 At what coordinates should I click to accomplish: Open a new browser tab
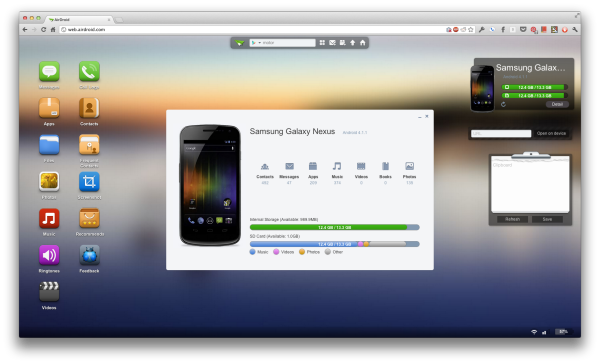pyautogui.click(x=119, y=20)
